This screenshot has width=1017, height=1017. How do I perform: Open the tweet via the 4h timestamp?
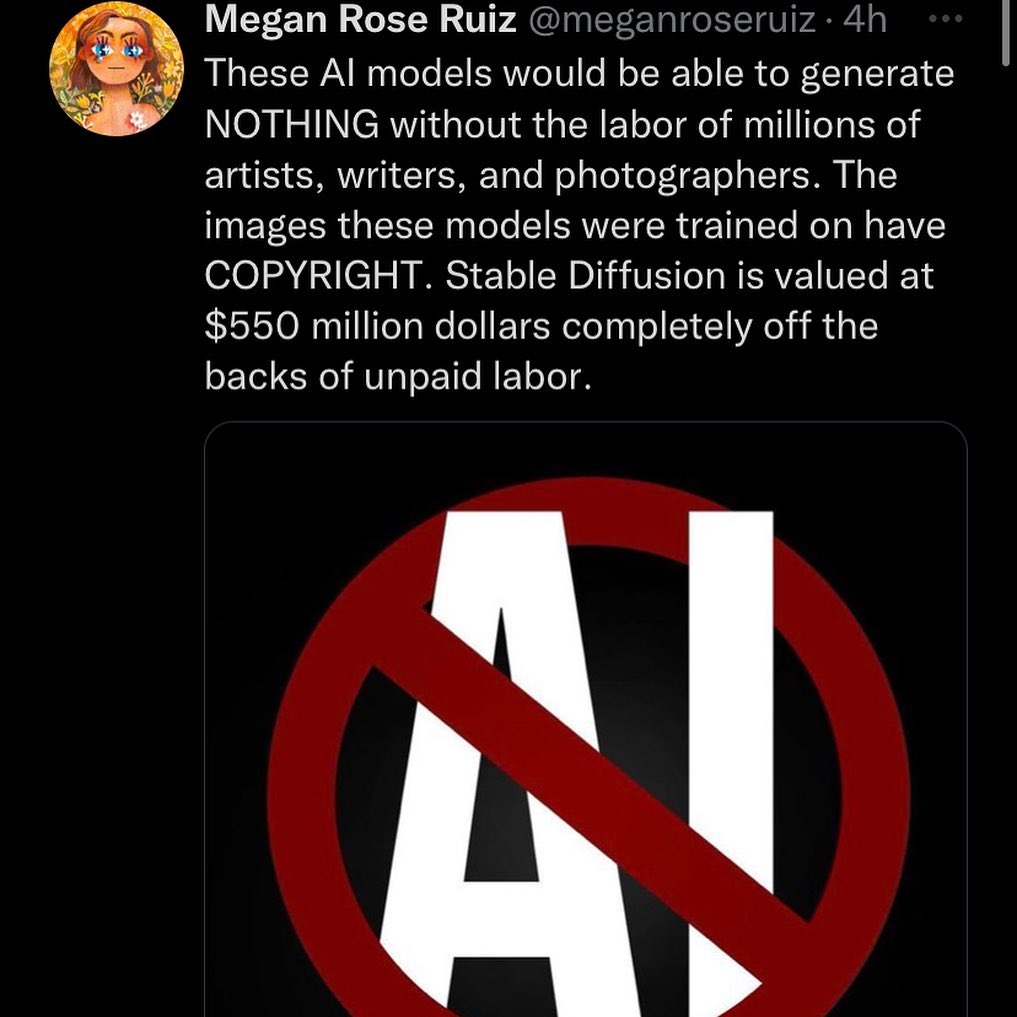coord(866,21)
